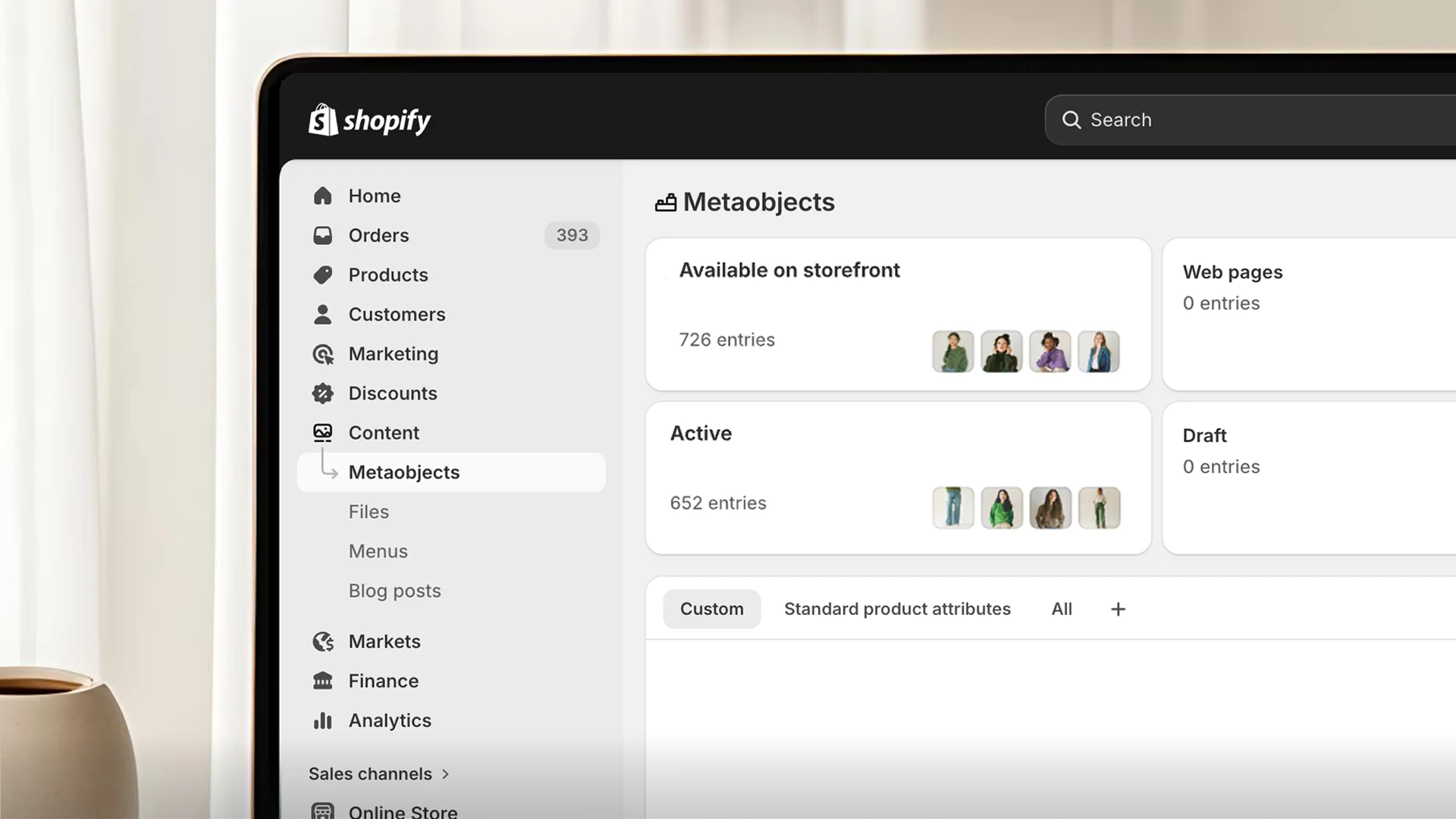The image size is (1456, 819).
Task: Click the Shopify bag logo
Action: (323, 120)
